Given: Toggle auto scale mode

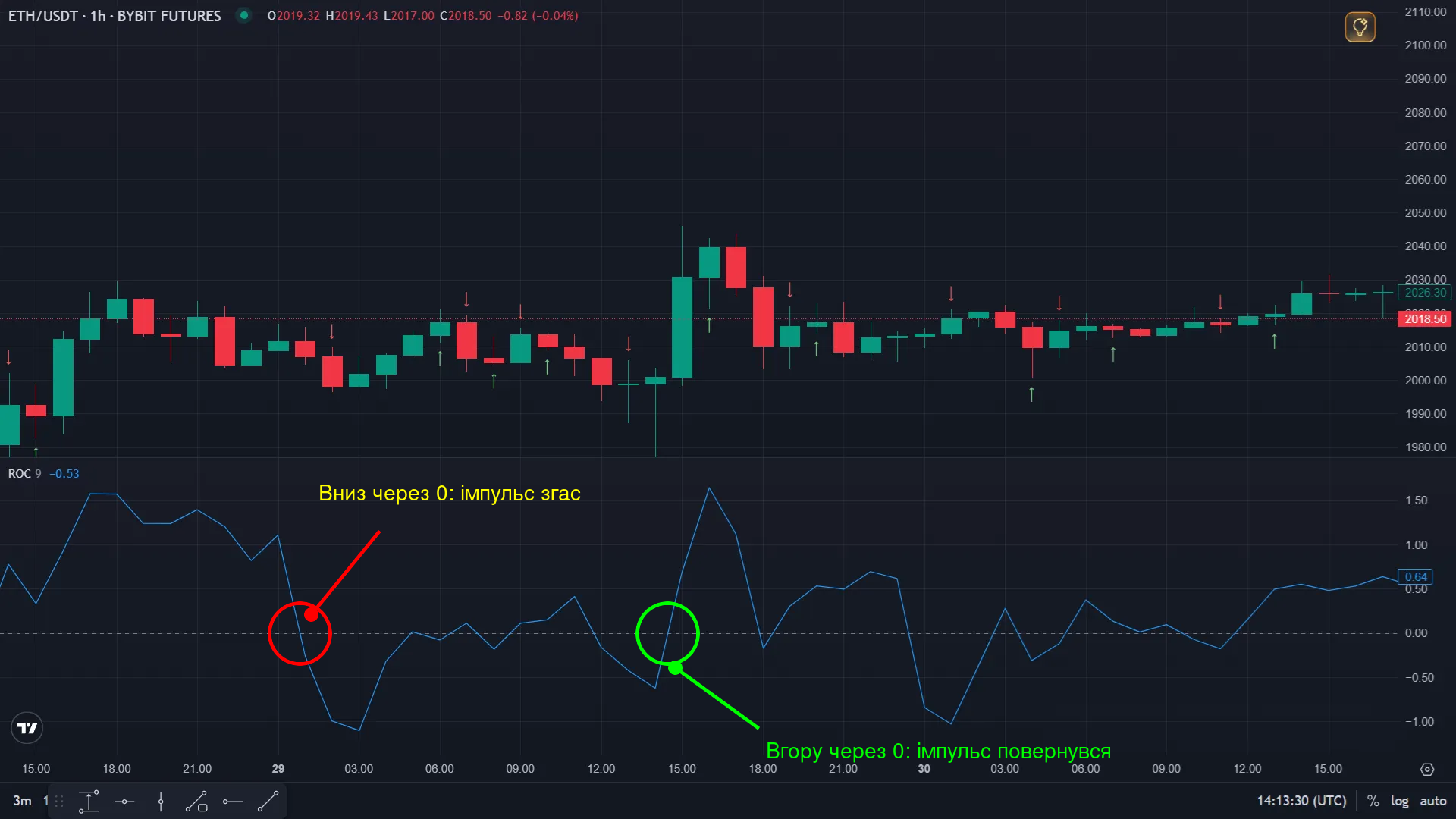Looking at the screenshot, I should (1432, 801).
